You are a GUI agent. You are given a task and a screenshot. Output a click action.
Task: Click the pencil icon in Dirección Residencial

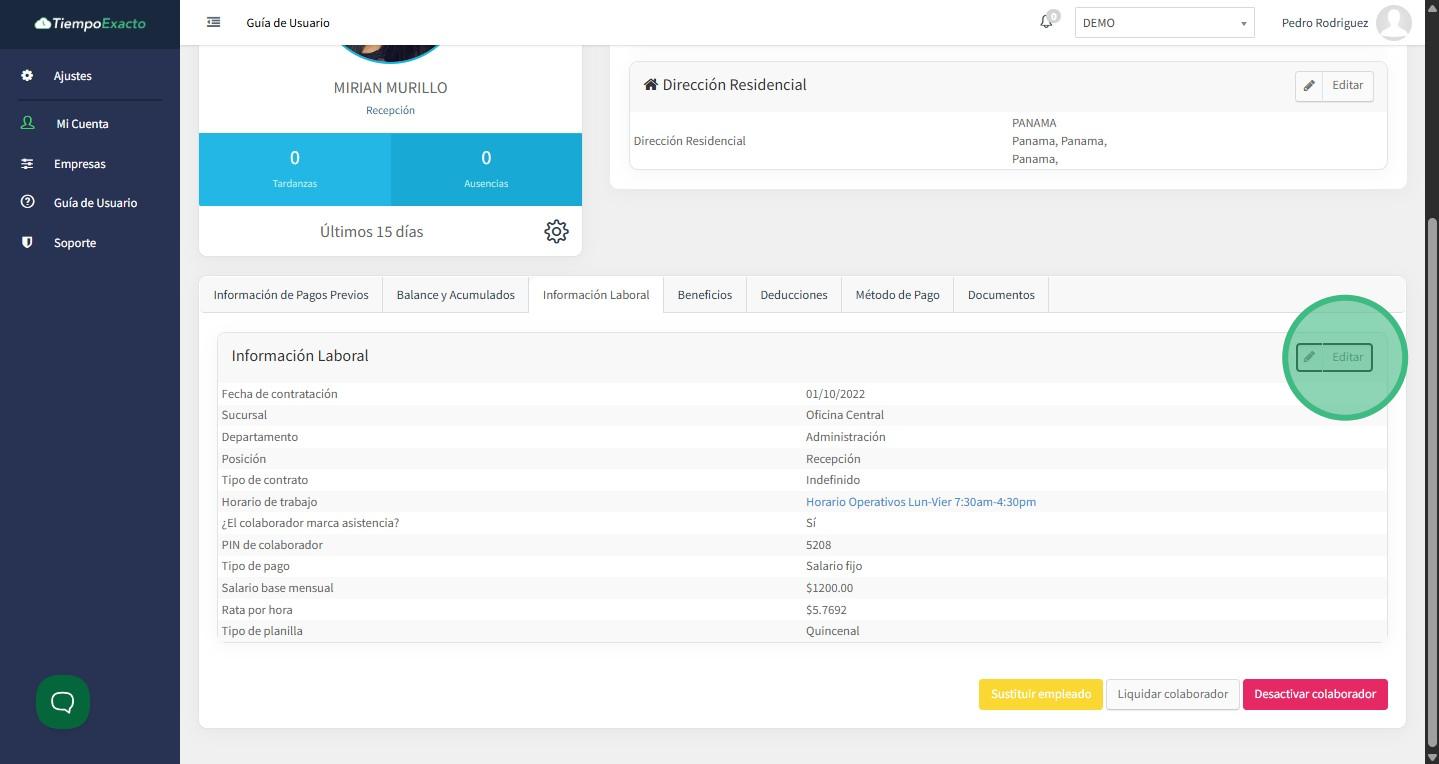coord(1309,86)
